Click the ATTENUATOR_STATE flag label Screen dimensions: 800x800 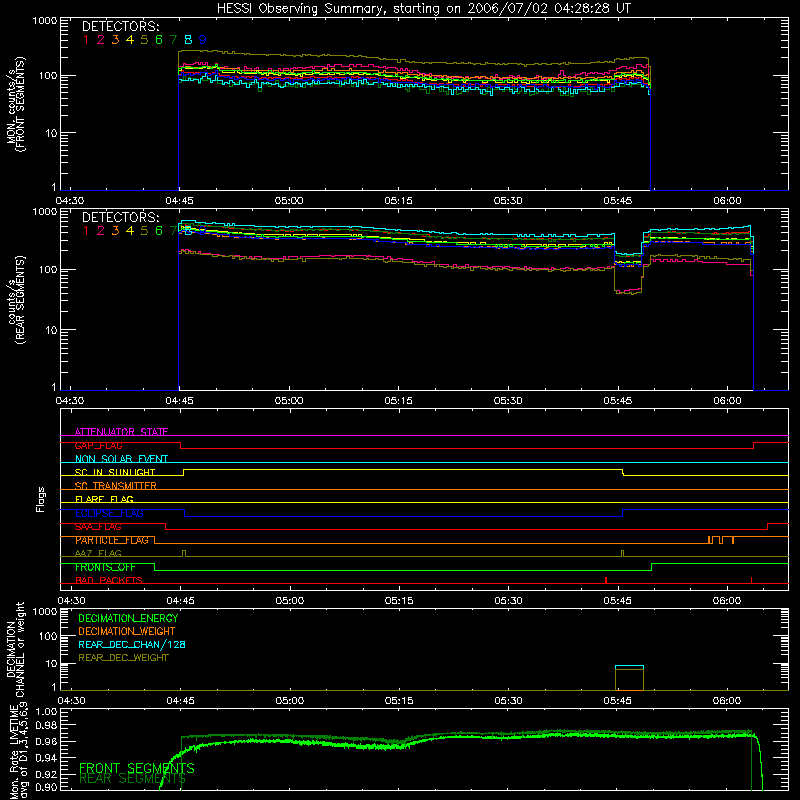[121, 432]
